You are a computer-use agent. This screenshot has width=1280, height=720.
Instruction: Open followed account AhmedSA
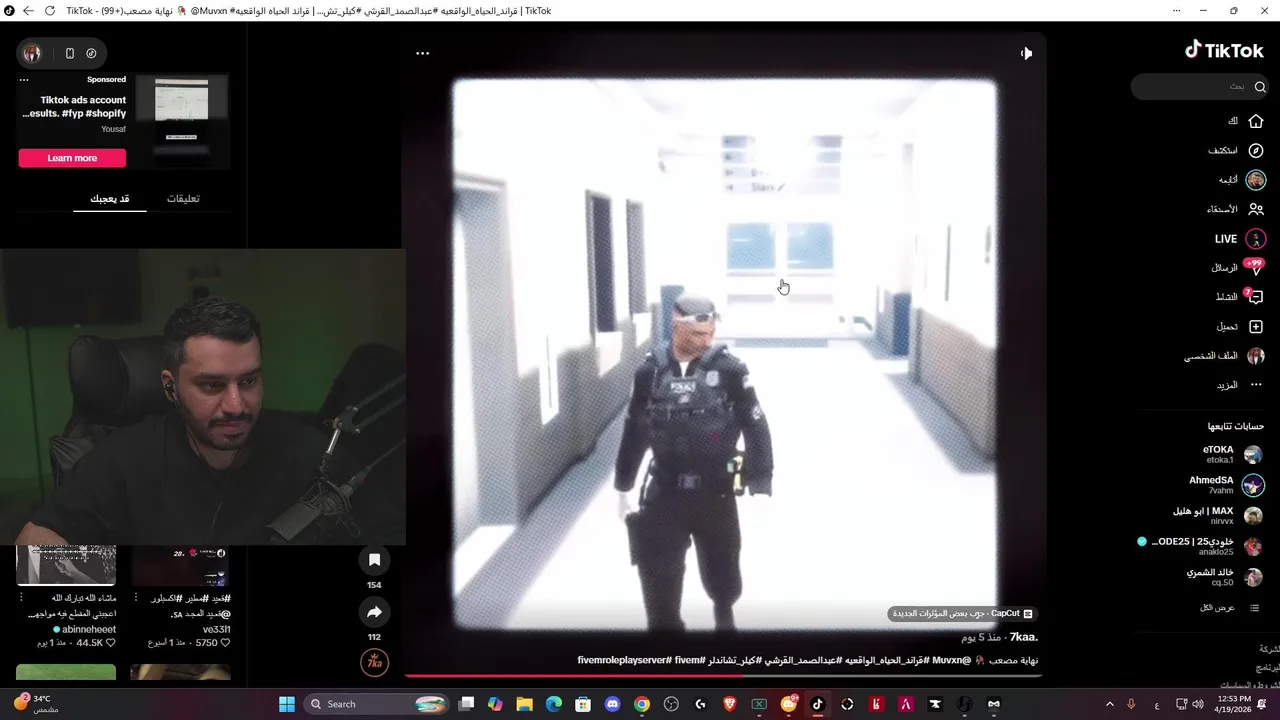[x=1226, y=485]
